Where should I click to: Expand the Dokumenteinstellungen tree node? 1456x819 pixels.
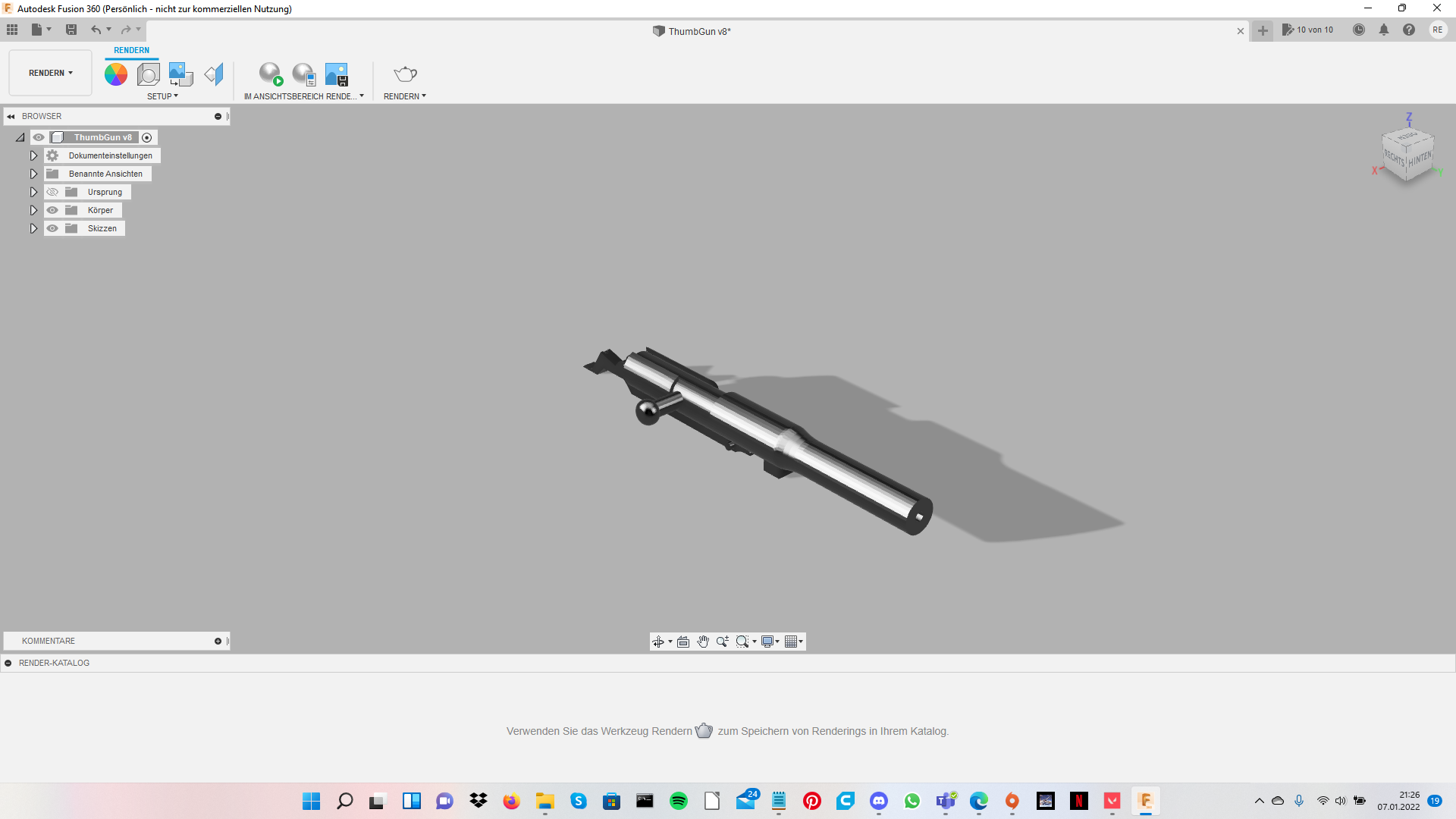[x=33, y=155]
